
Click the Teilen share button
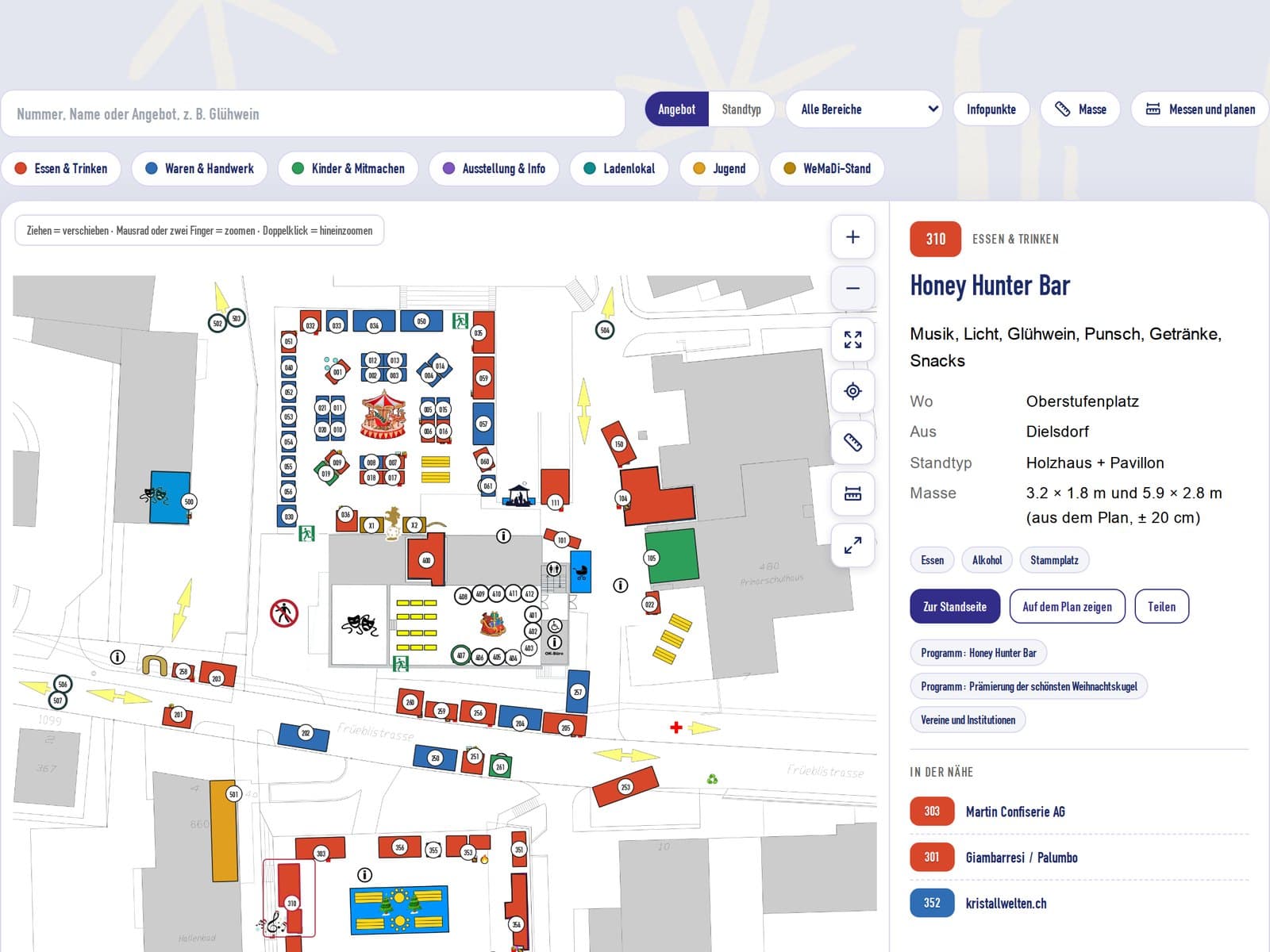coord(1161,606)
